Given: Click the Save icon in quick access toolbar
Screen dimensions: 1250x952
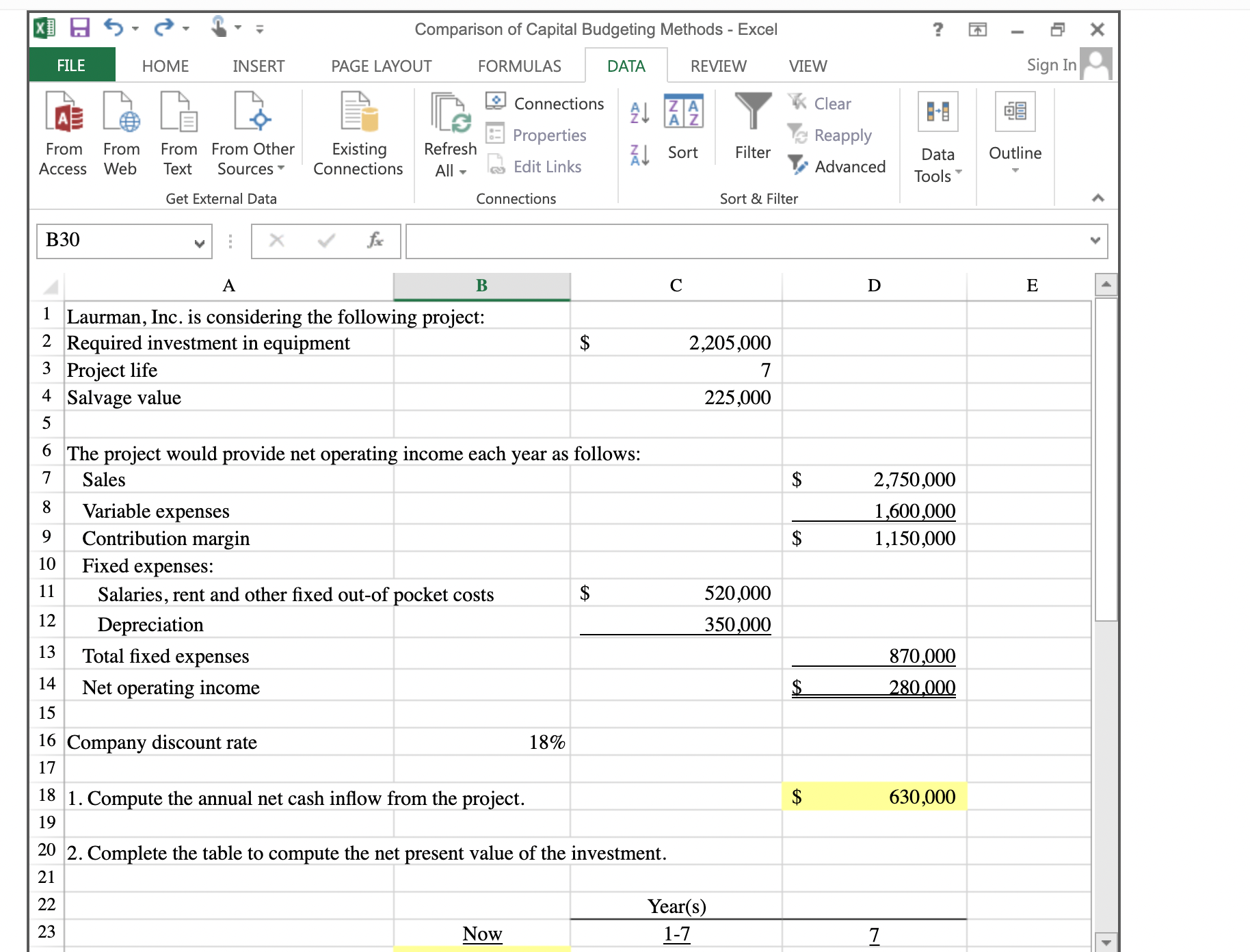Looking at the screenshot, I should [80, 28].
